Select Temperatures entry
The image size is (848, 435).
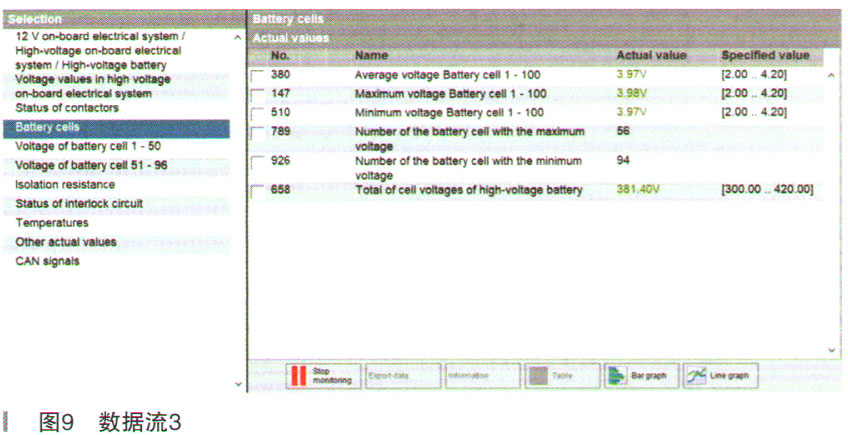point(51,223)
